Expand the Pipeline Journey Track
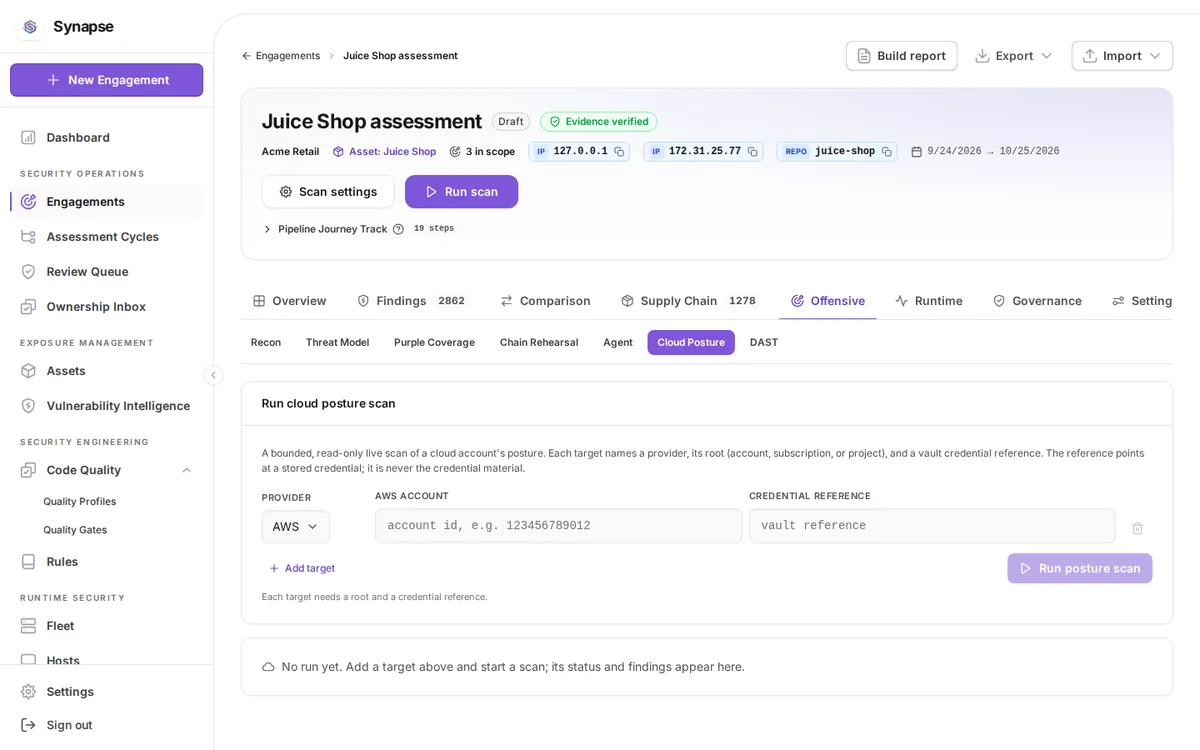This screenshot has height=750, width=1200. pyautogui.click(x=267, y=229)
